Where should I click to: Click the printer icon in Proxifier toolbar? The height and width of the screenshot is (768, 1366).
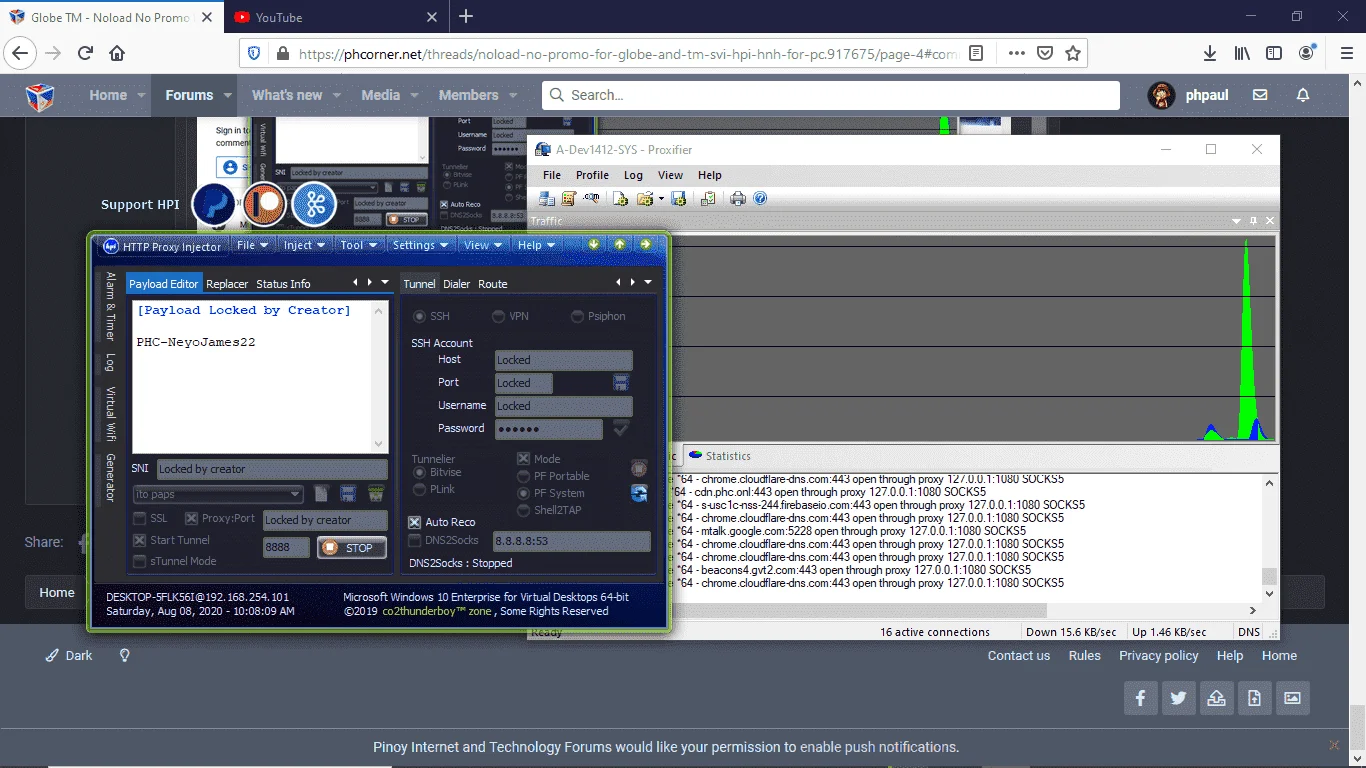click(x=738, y=198)
